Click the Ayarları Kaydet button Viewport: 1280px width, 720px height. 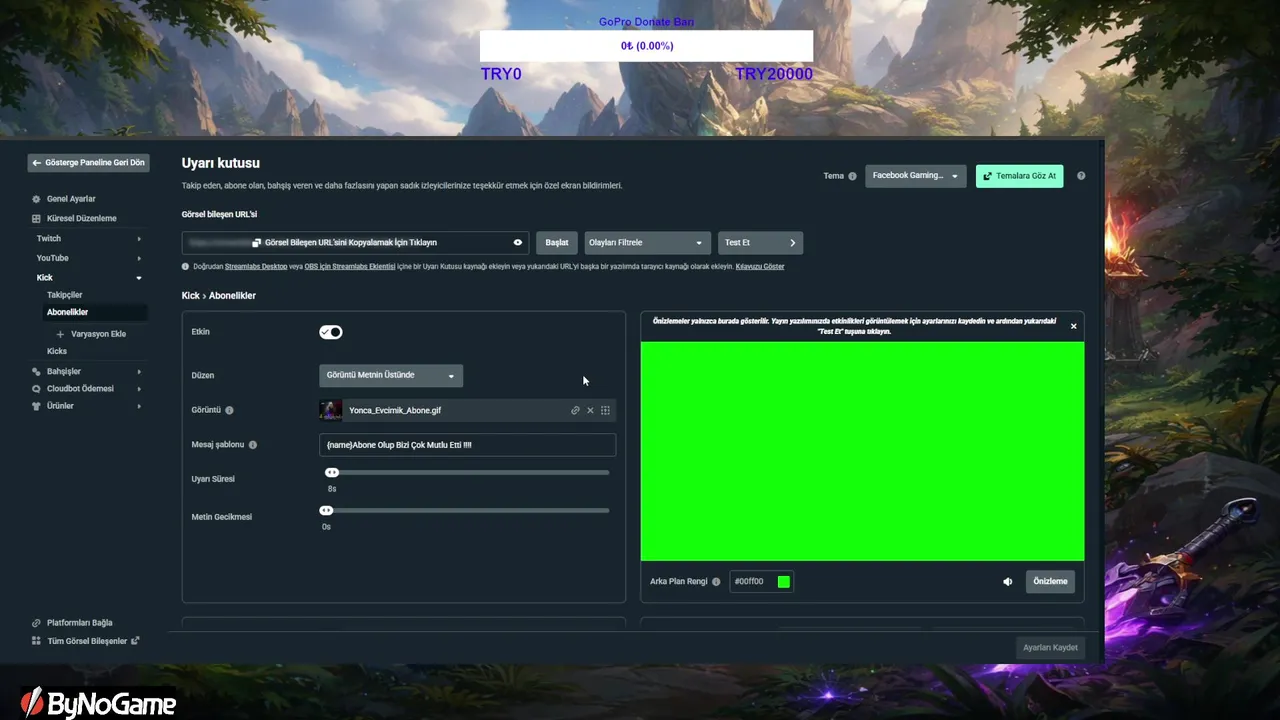1050,648
